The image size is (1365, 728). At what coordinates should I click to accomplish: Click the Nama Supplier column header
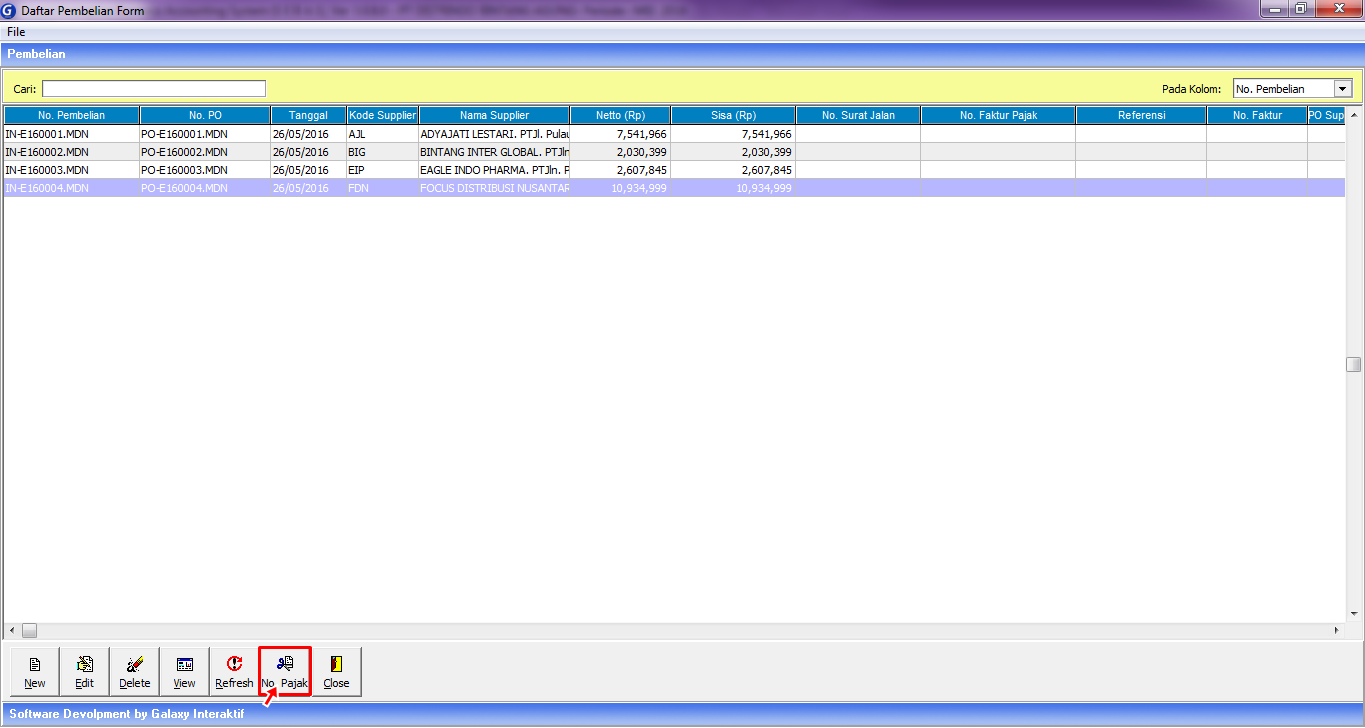[x=494, y=115]
